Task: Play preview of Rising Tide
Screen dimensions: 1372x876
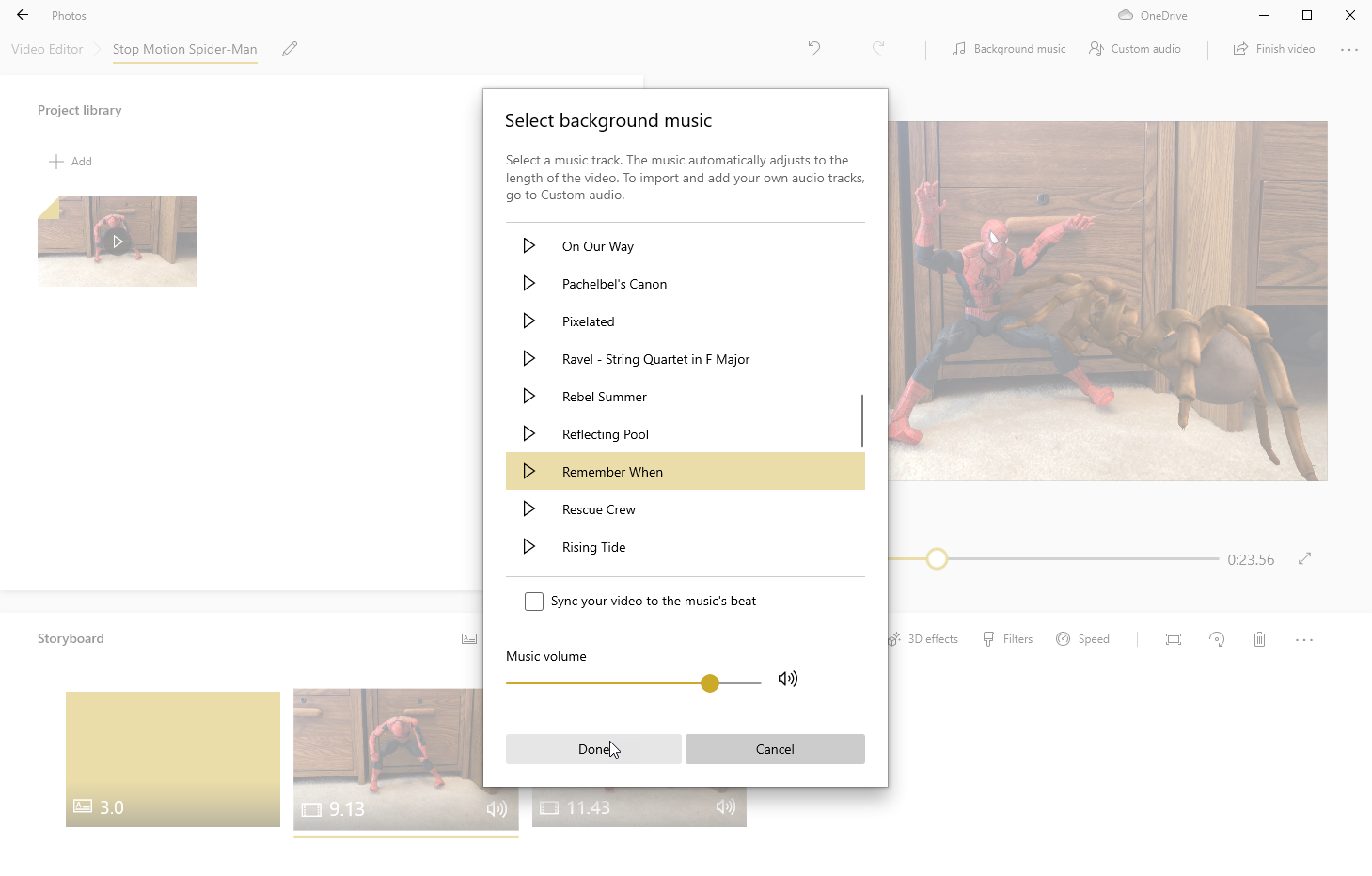Action: tap(528, 546)
